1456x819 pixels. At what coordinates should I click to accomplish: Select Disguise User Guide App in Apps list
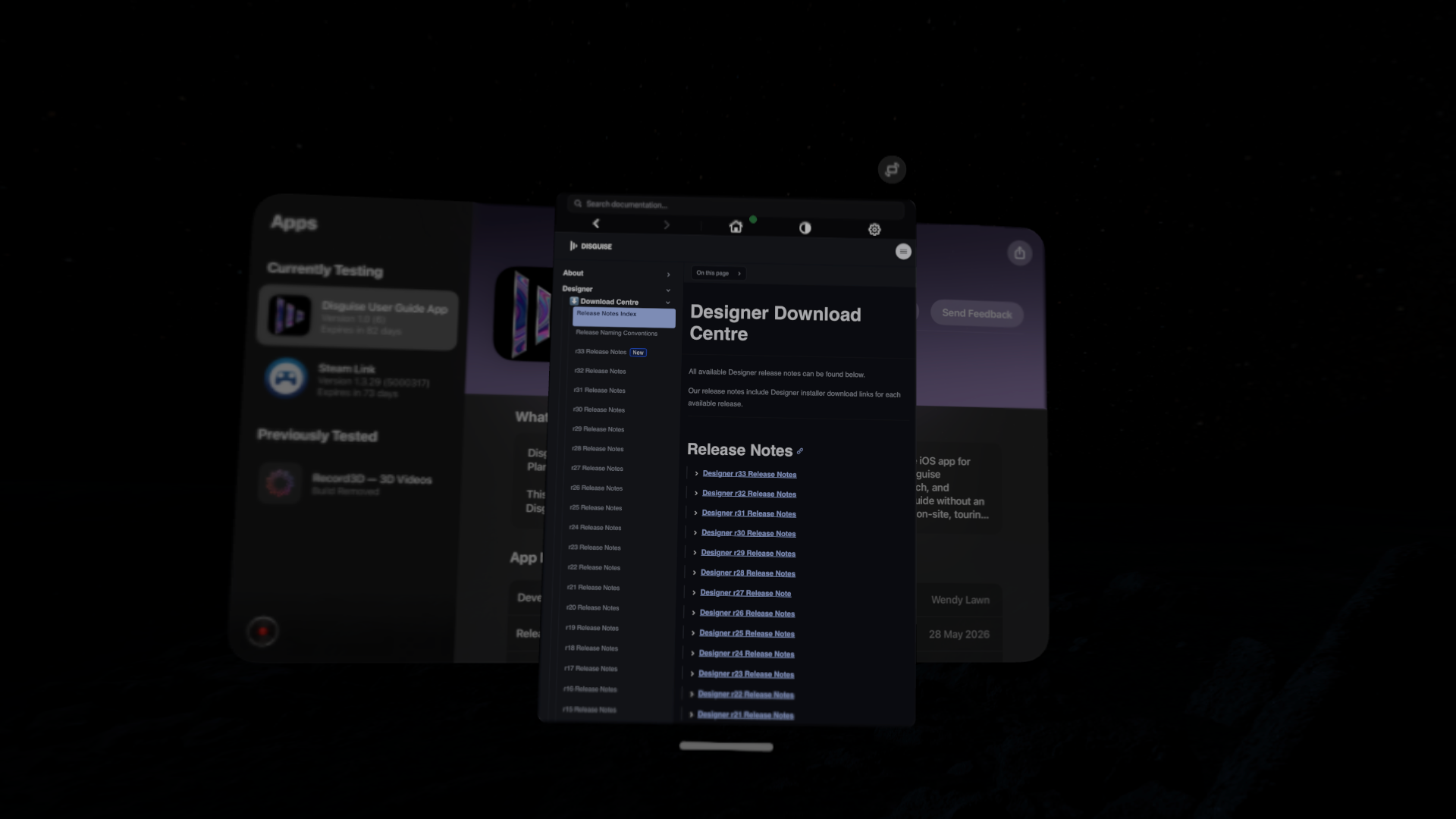point(358,316)
